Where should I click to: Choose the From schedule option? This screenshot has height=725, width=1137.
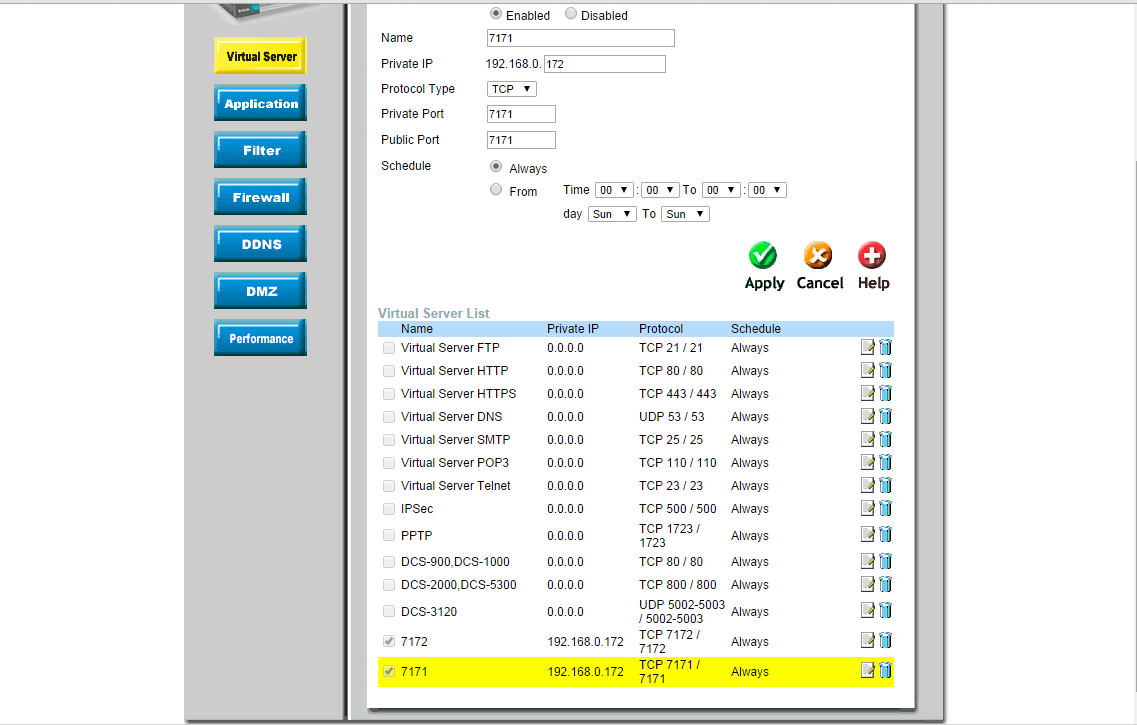point(496,190)
